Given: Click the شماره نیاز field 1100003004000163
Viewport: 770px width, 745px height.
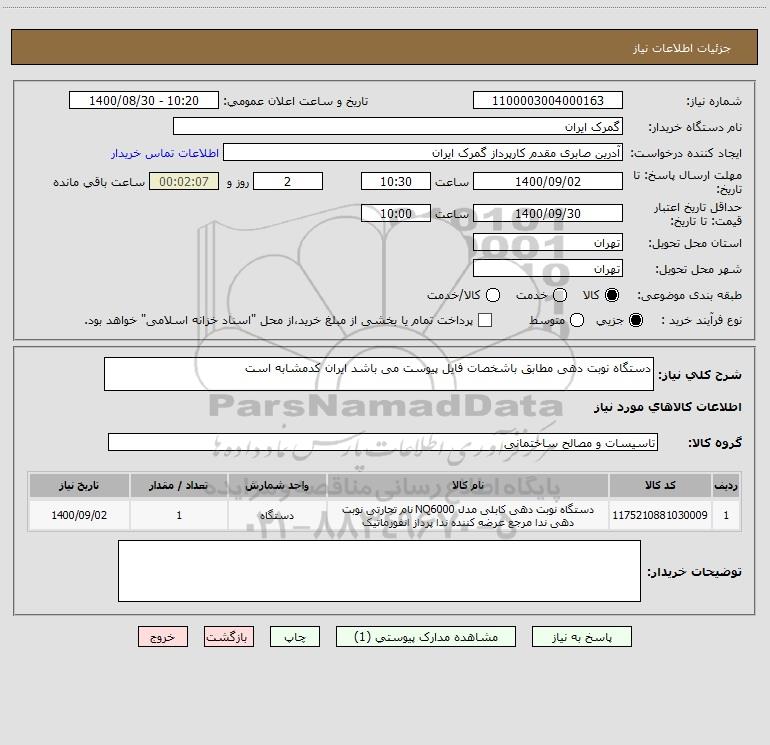Looking at the screenshot, I should (548, 100).
